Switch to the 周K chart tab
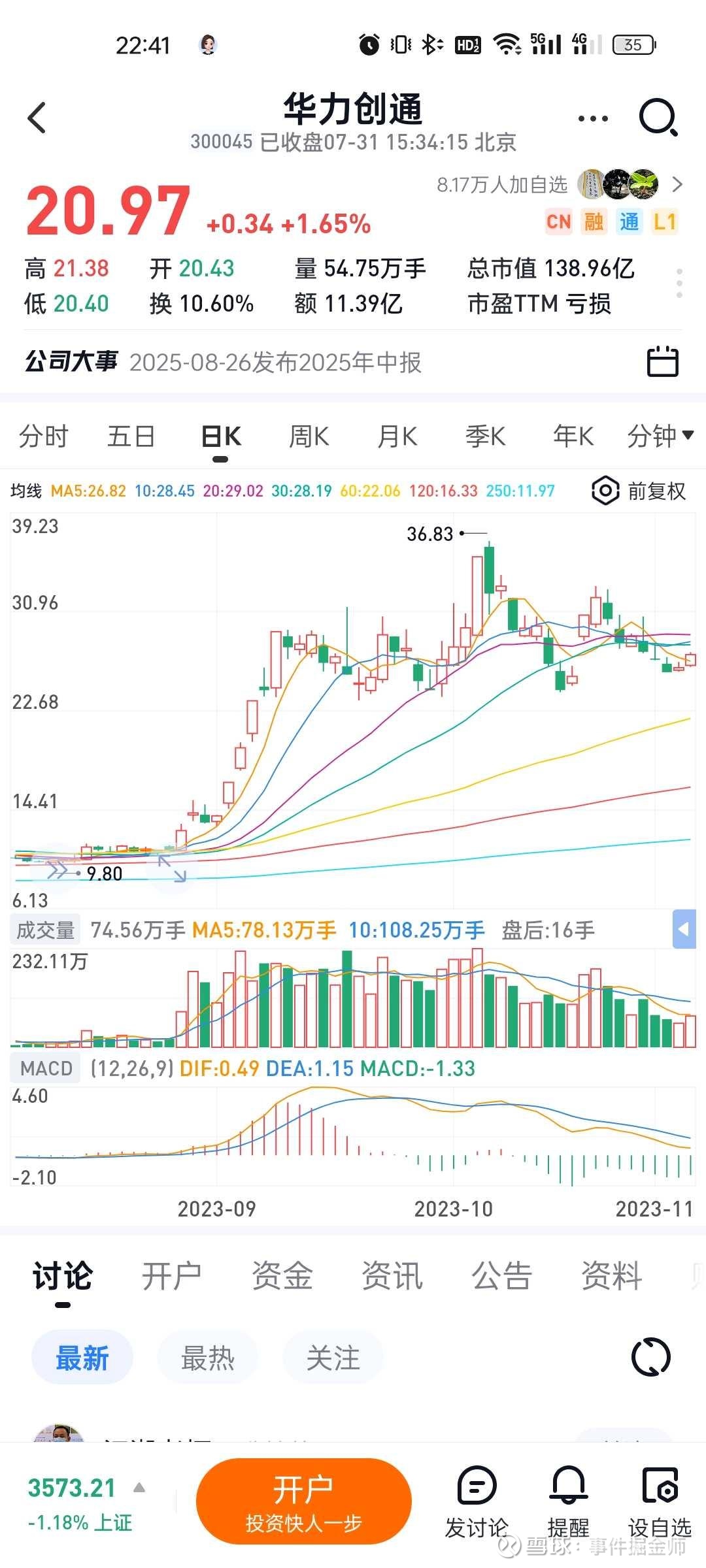The width and height of the screenshot is (706, 1568). click(x=309, y=436)
